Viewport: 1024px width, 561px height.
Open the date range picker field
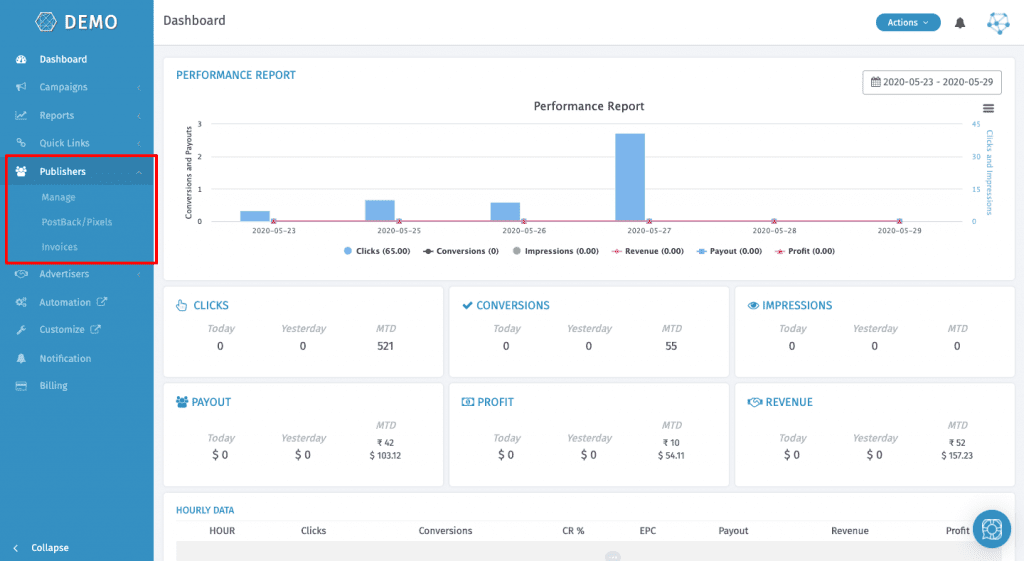(x=932, y=82)
